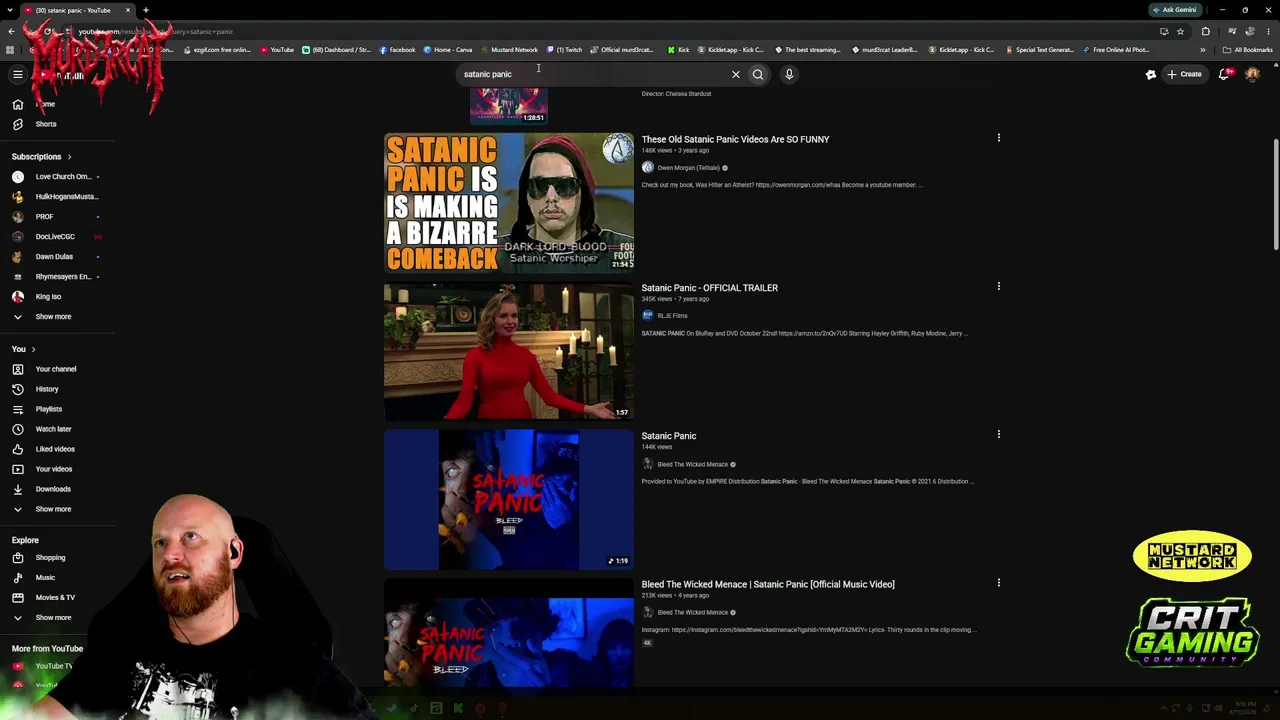This screenshot has height=720, width=1280.
Task: Play the 1:19 Satanic Panic Bleed thumbnail
Action: pos(509,499)
